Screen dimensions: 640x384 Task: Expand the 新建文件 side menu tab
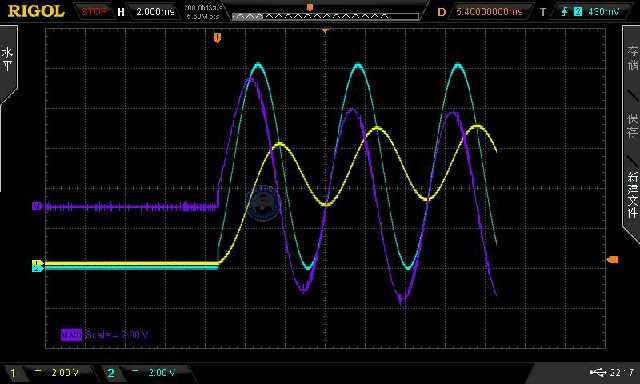pos(632,195)
